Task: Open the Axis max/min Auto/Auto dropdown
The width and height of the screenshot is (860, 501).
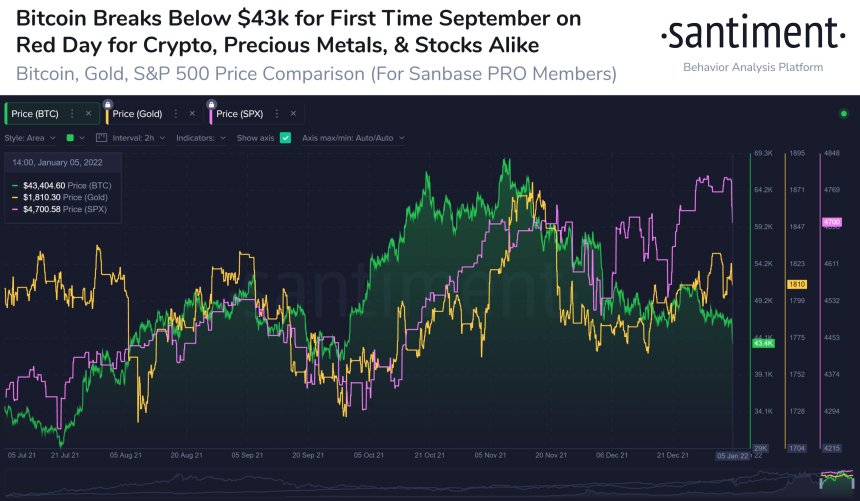Action: (x=353, y=138)
